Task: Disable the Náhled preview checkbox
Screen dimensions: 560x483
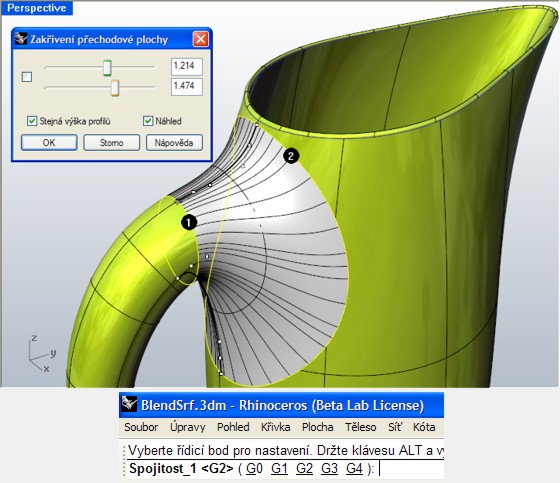Action: (148, 121)
